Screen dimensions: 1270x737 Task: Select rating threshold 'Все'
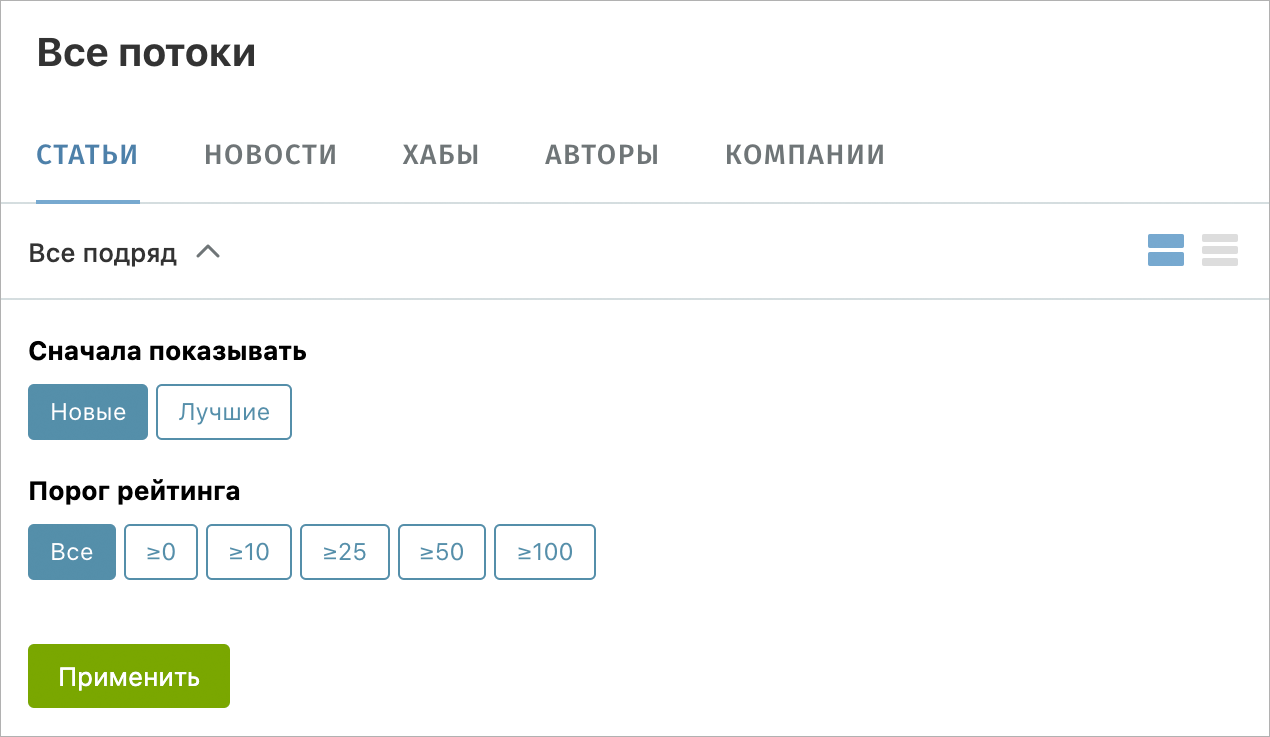(x=71, y=551)
